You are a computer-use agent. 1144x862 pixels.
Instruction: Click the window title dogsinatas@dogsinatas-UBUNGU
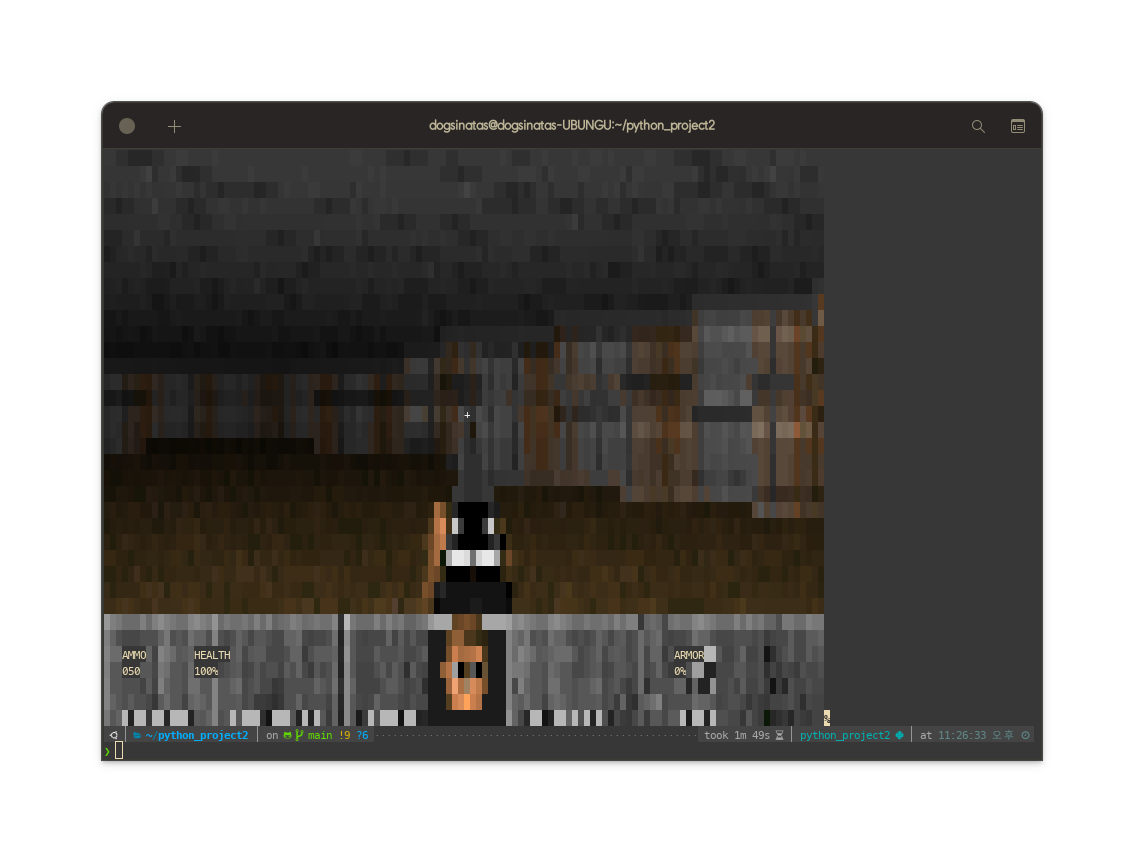click(571, 126)
